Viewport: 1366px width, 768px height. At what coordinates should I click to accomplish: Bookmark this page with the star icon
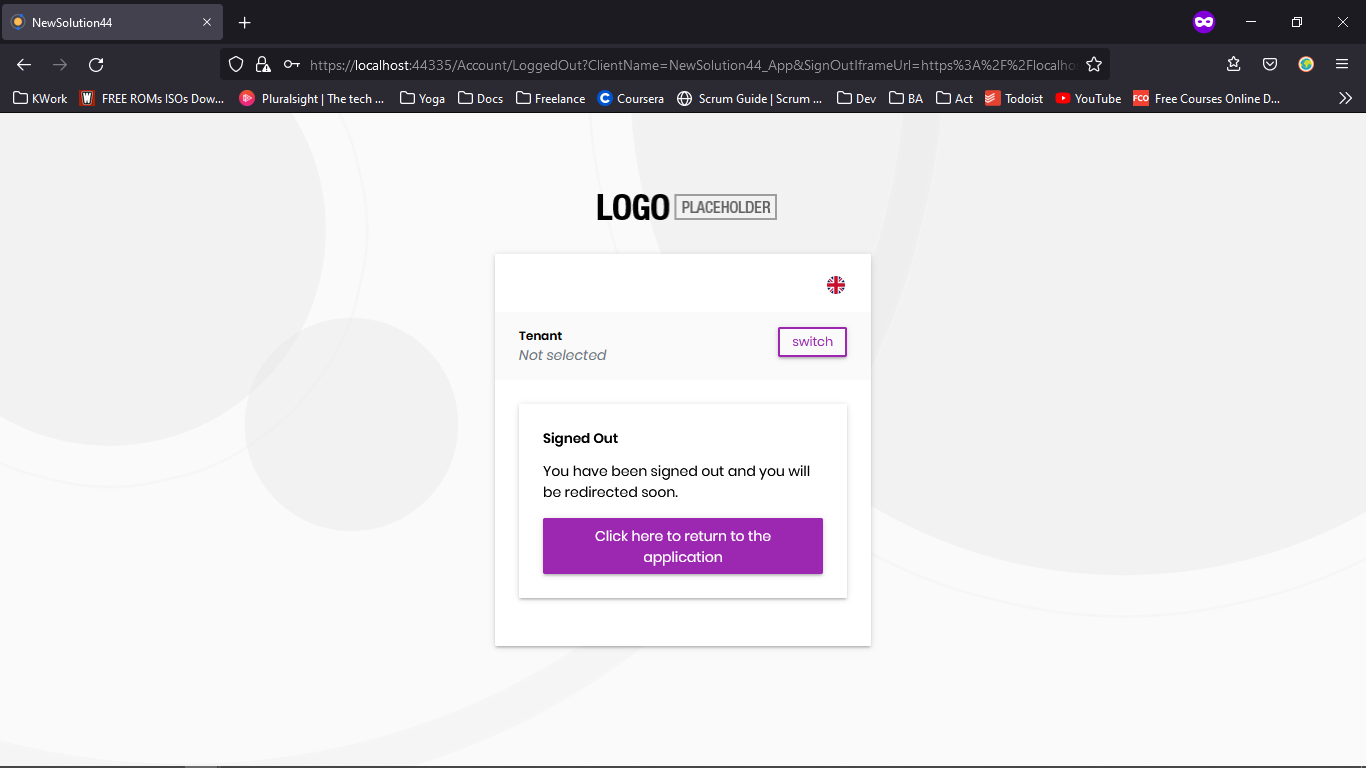pyautogui.click(x=1094, y=65)
